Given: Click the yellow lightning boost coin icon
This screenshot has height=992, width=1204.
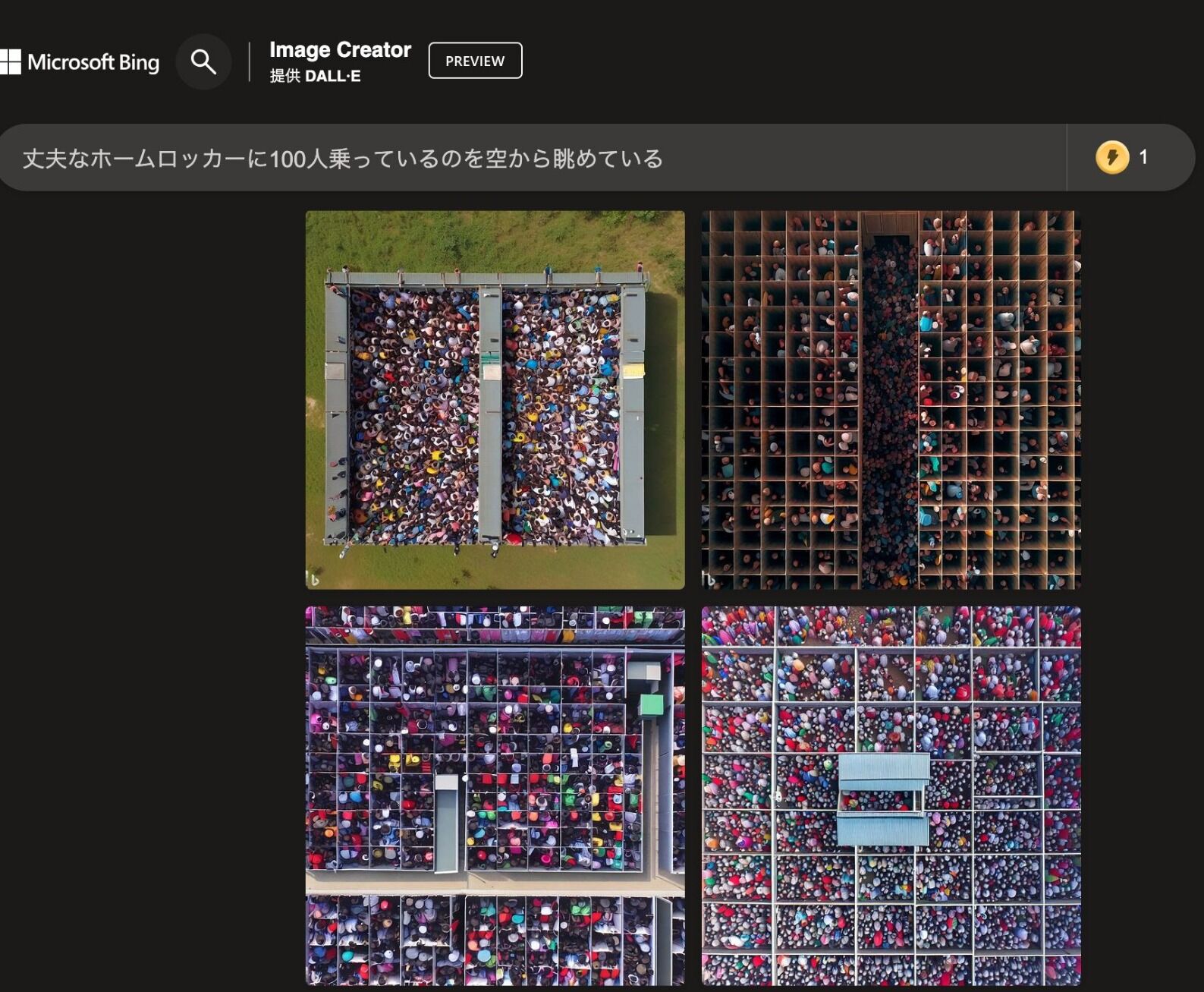Looking at the screenshot, I should click(1112, 157).
